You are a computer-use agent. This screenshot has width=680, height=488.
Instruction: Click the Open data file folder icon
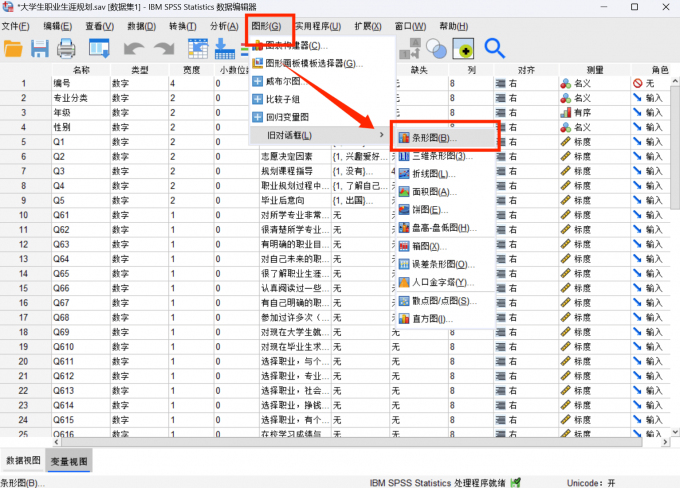pyautogui.click(x=13, y=49)
